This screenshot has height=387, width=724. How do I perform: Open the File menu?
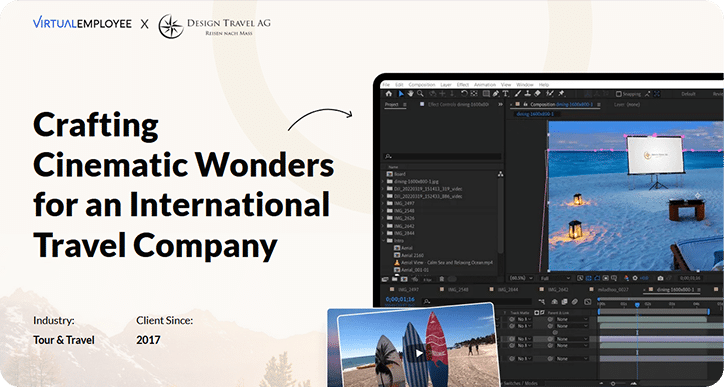386,85
